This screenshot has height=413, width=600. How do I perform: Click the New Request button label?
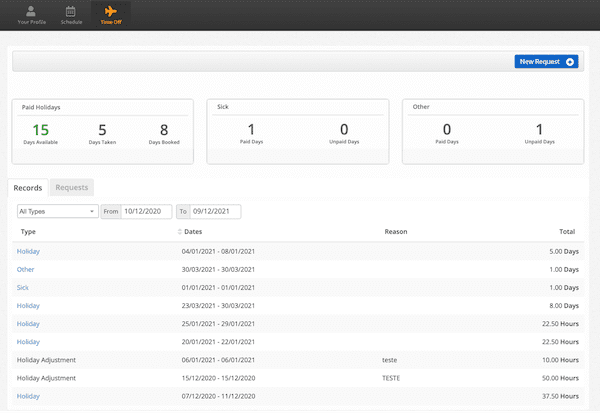(x=540, y=62)
